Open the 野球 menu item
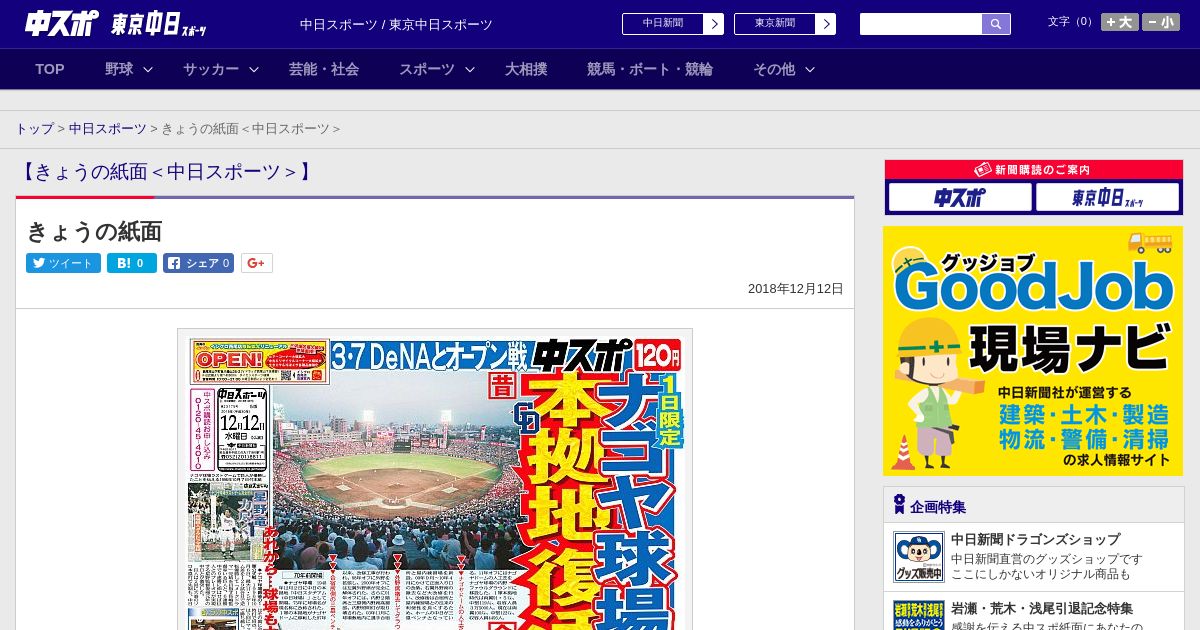Viewport: 1200px width, 630px height. [119, 69]
